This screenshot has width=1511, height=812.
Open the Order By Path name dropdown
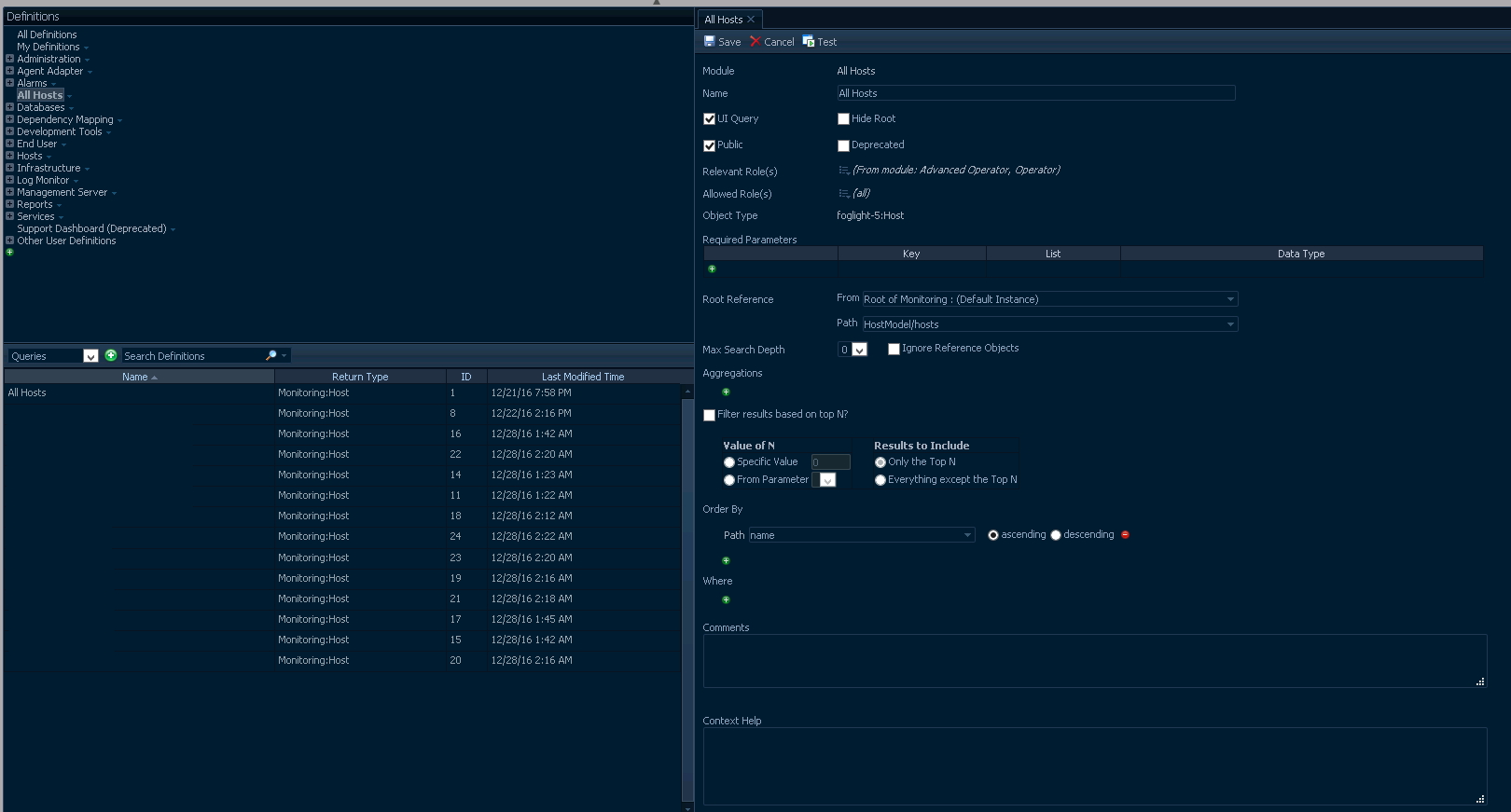click(967, 535)
